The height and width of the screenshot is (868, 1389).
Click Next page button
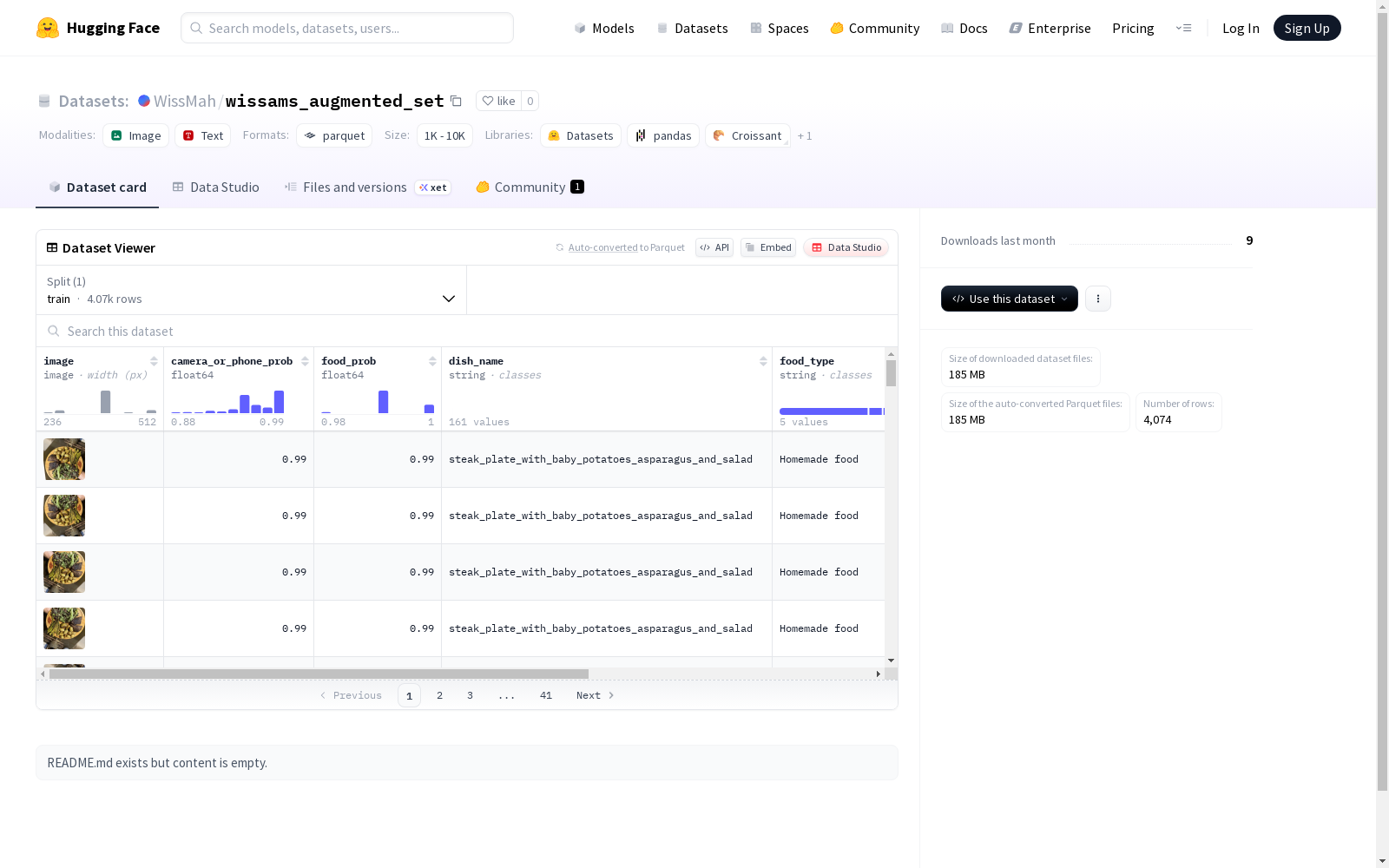point(596,695)
